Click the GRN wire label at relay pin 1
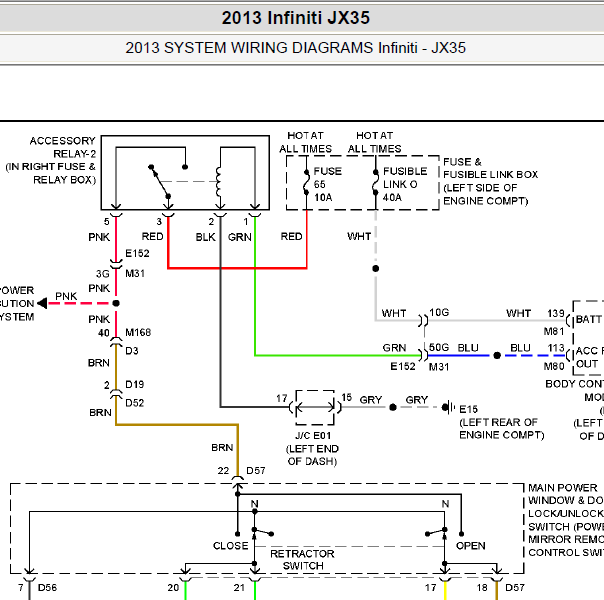 [x=240, y=237]
